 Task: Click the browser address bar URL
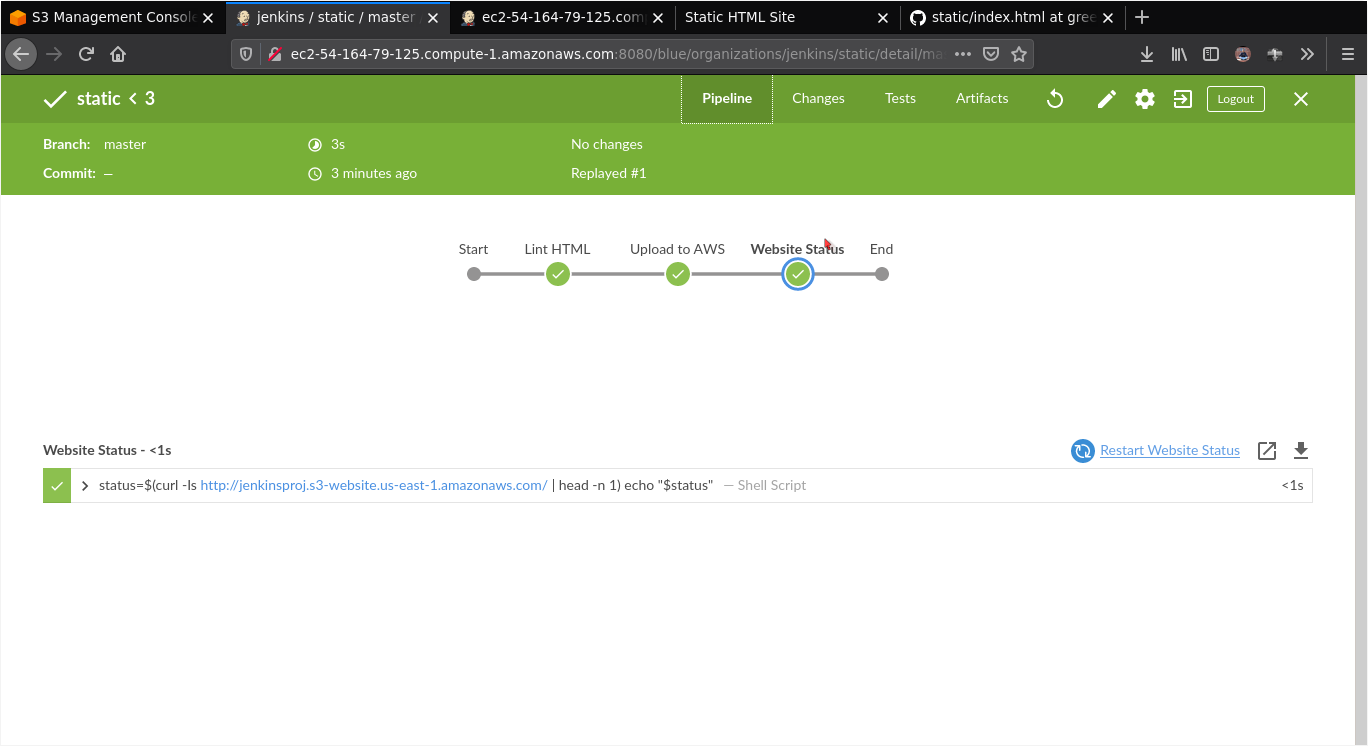(x=617, y=54)
